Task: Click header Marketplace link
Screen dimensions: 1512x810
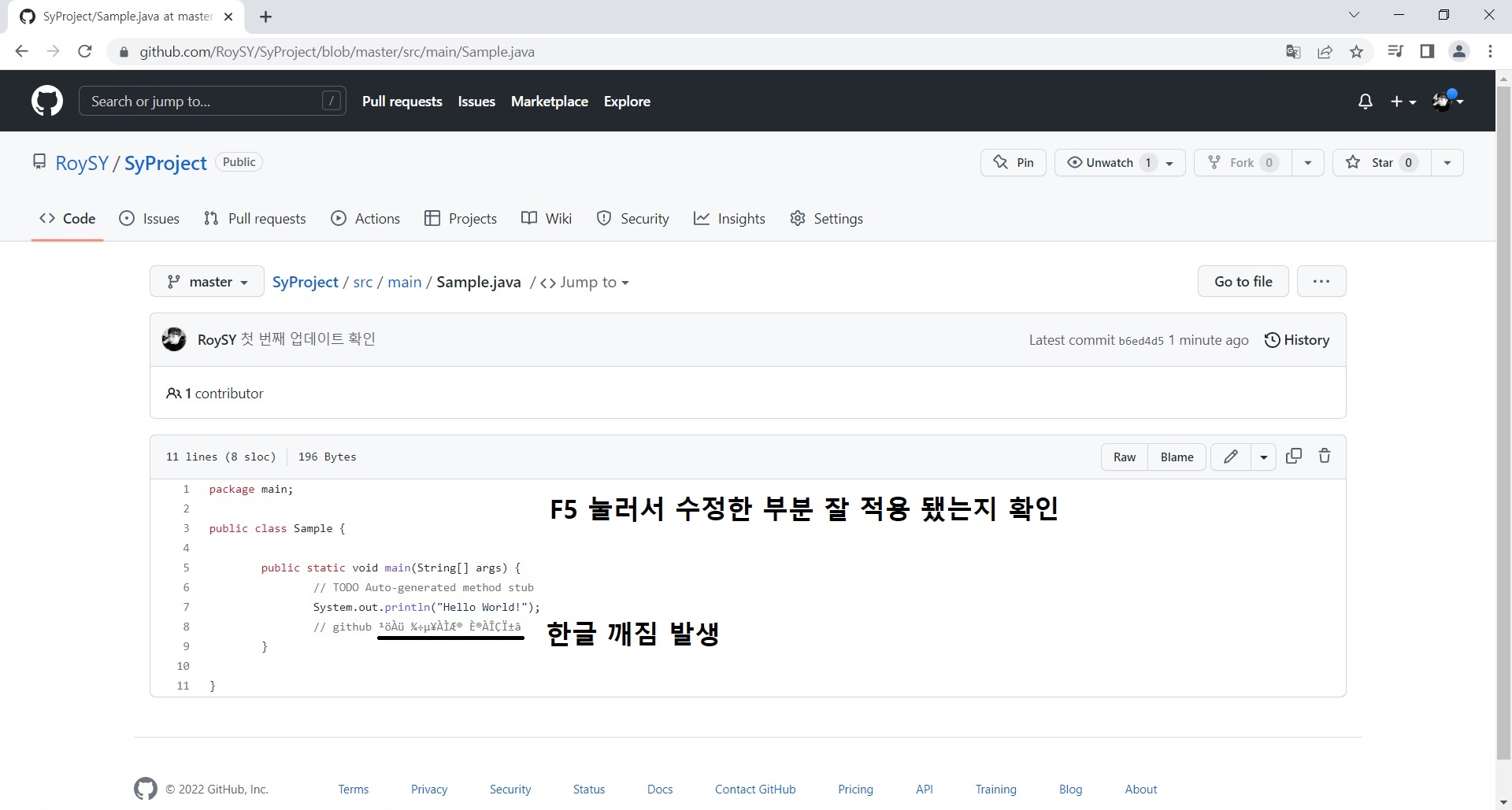Action: click(549, 102)
